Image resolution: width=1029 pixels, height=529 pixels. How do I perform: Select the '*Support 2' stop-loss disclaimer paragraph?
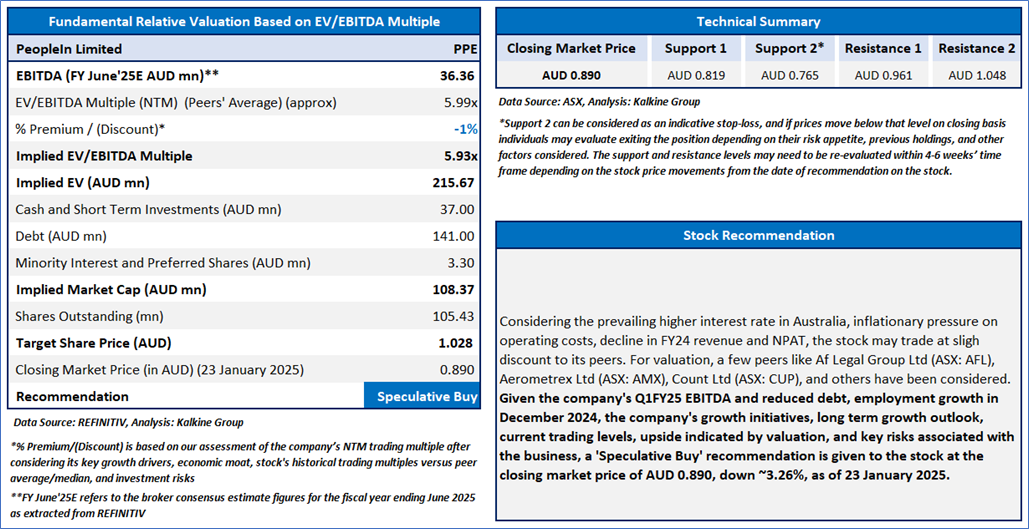point(753,148)
